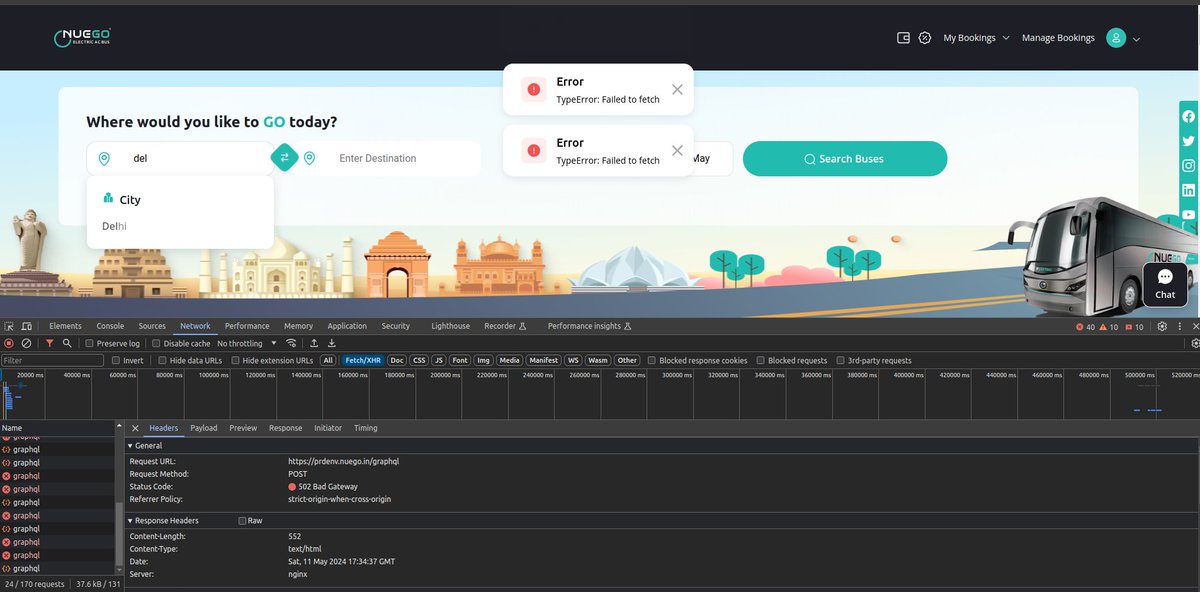Open the wallet icon in the header
The height and width of the screenshot is (592, 1200).
coord(904,38)
